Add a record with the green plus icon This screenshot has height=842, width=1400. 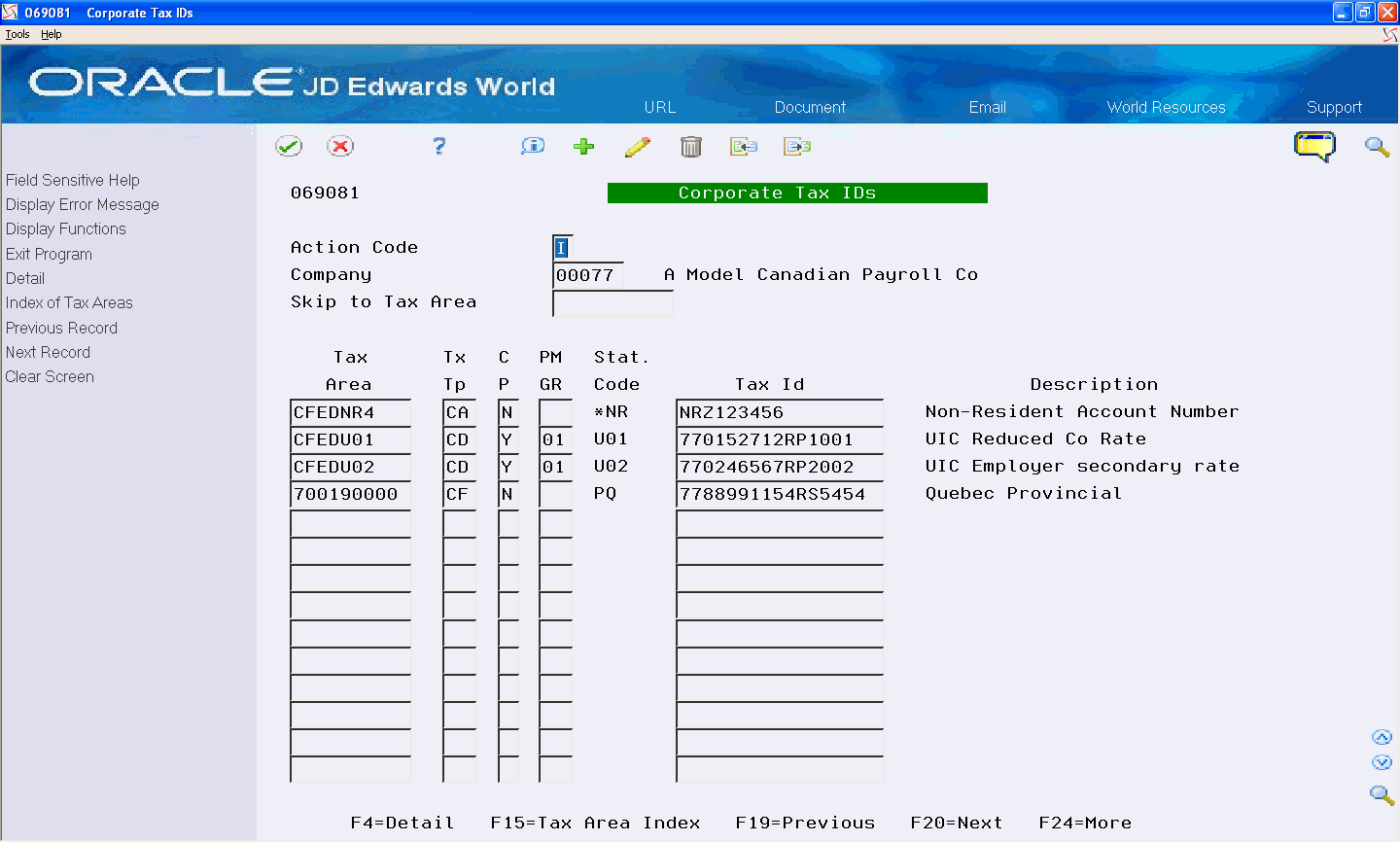click(583, 146)
